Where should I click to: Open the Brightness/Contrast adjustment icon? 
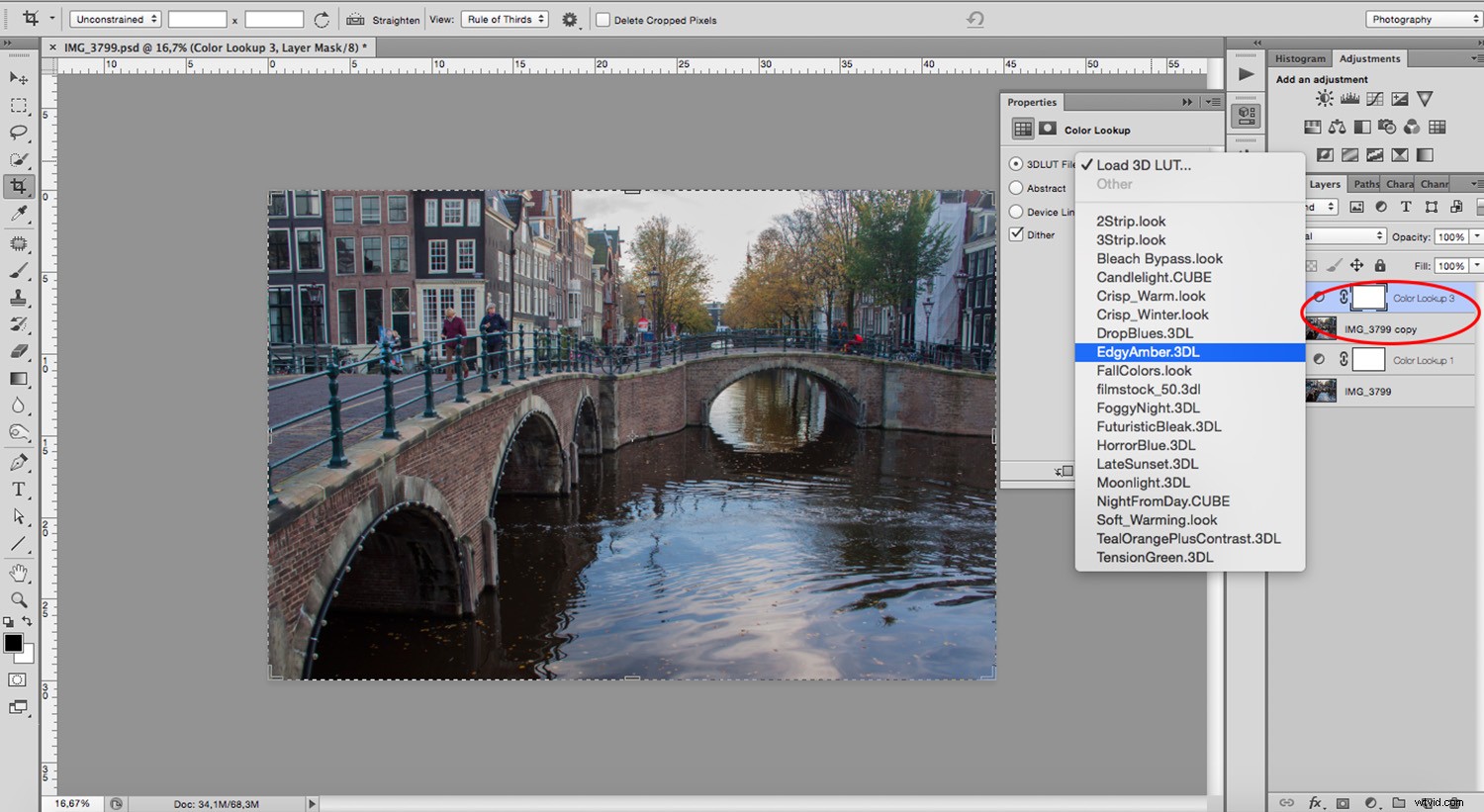1324,99
